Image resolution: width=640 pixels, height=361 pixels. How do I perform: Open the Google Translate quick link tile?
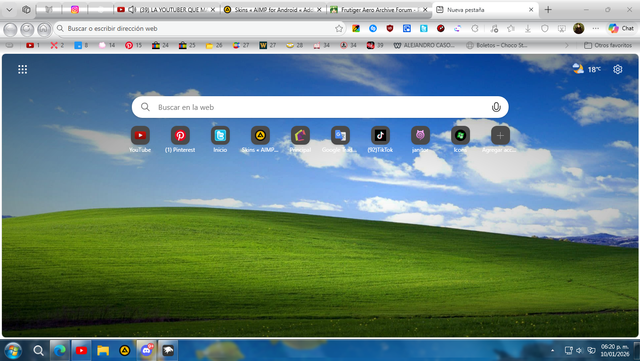coord(340,136)
